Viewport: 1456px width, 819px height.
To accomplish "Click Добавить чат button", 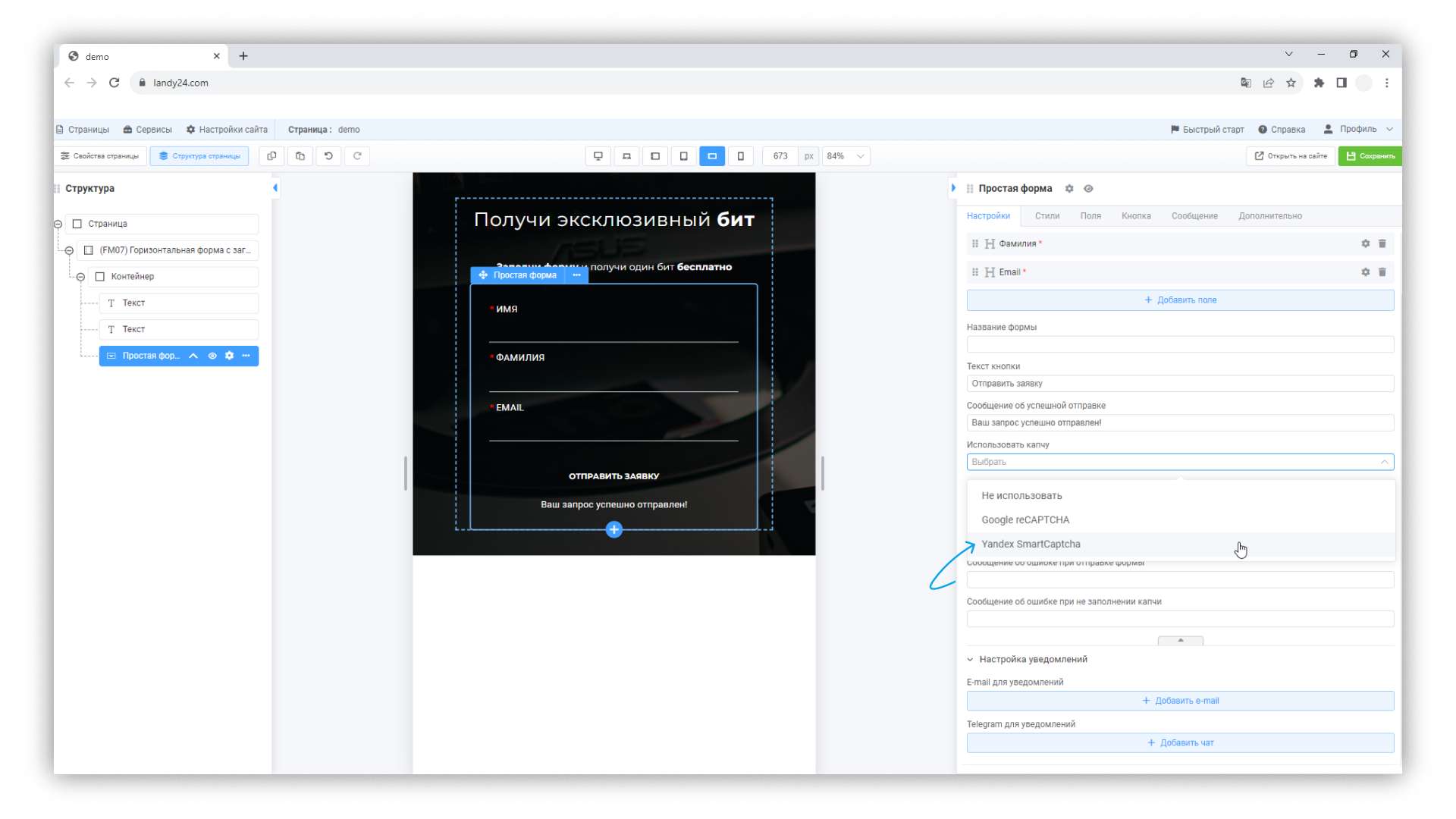I will pyautogui.click(x=1180, y=743).
